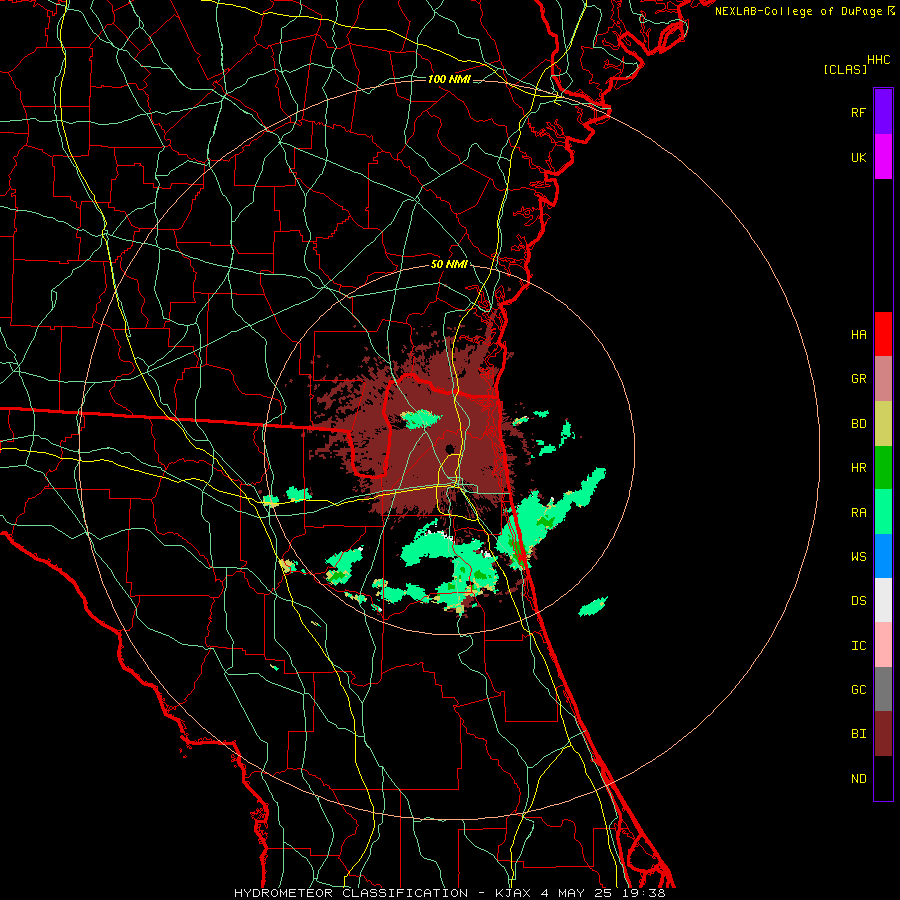Click the UK legend label
Image resolution: width=900 pixels, height=900 pixels.
(x=858, y=157)
